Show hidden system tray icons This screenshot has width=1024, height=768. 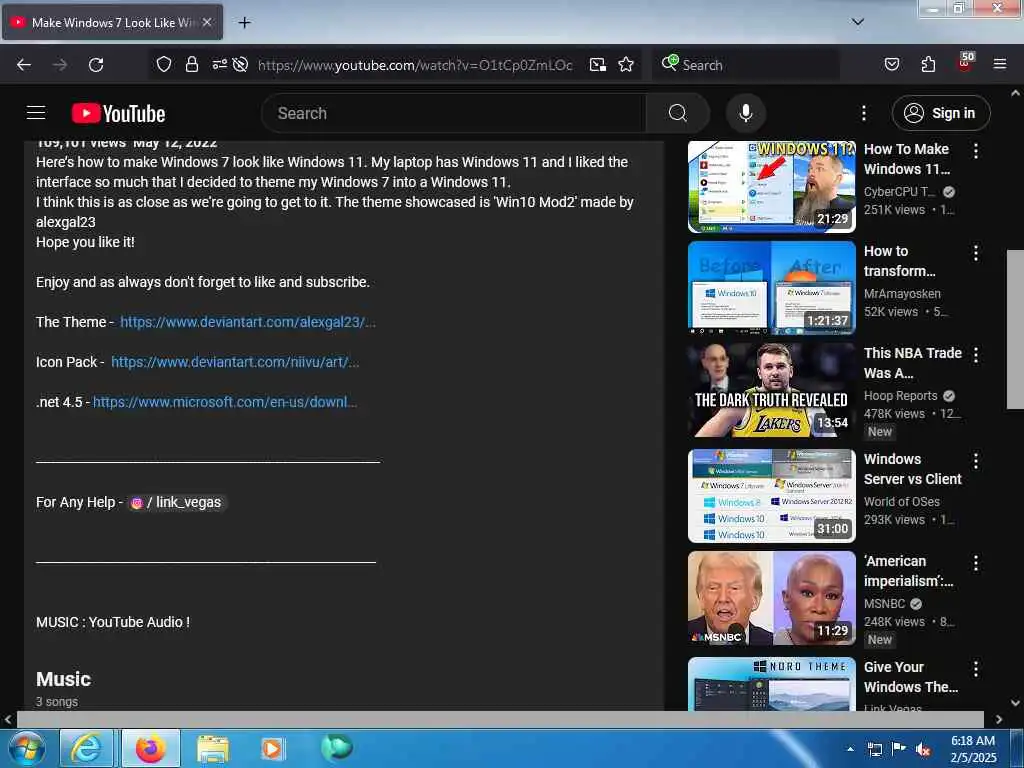(850, 749)
